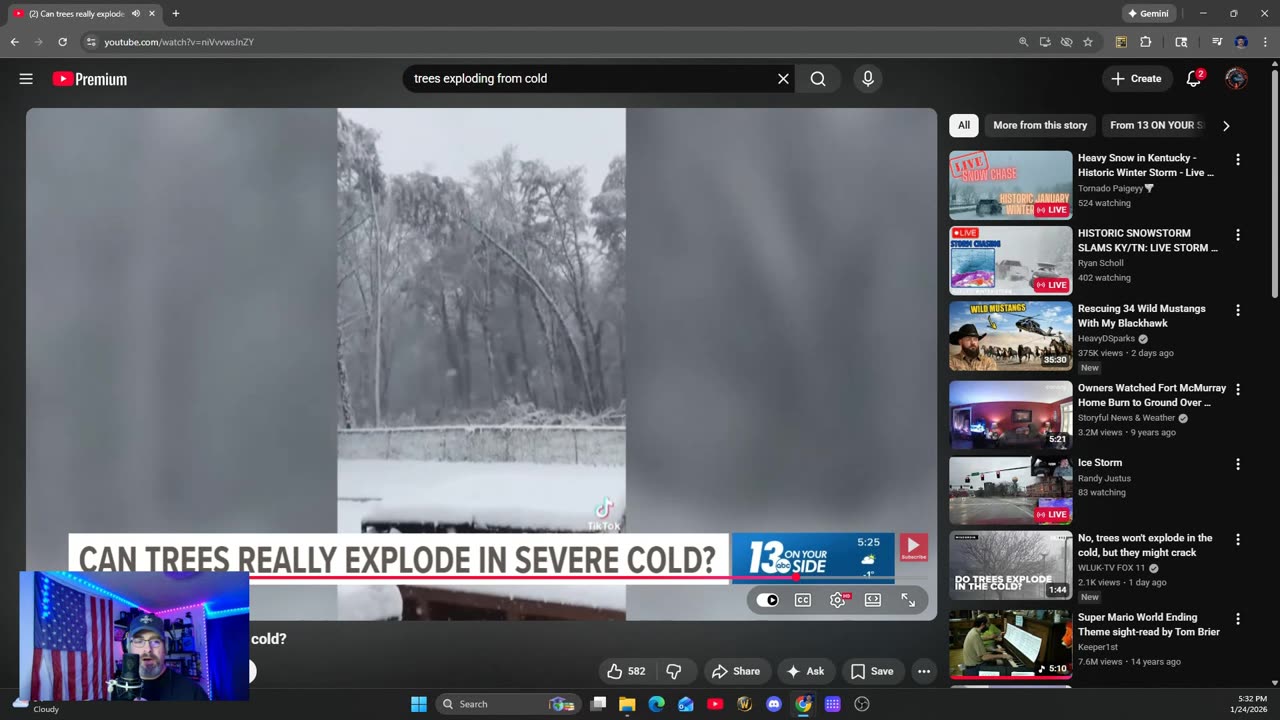This screenshot has height=720, width=1280.
Task: Open options for Rescuing 34 Wild Mustangs
Action: (1238, 311)
